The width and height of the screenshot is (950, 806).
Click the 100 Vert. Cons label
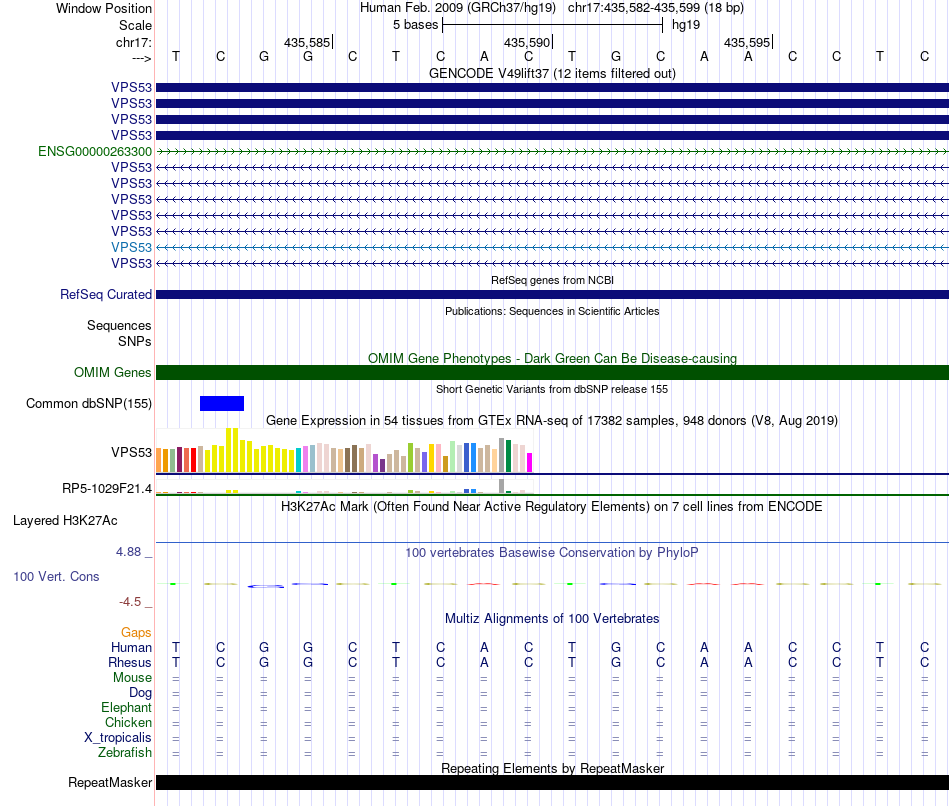pyautogui.click(x=56, y=576)
